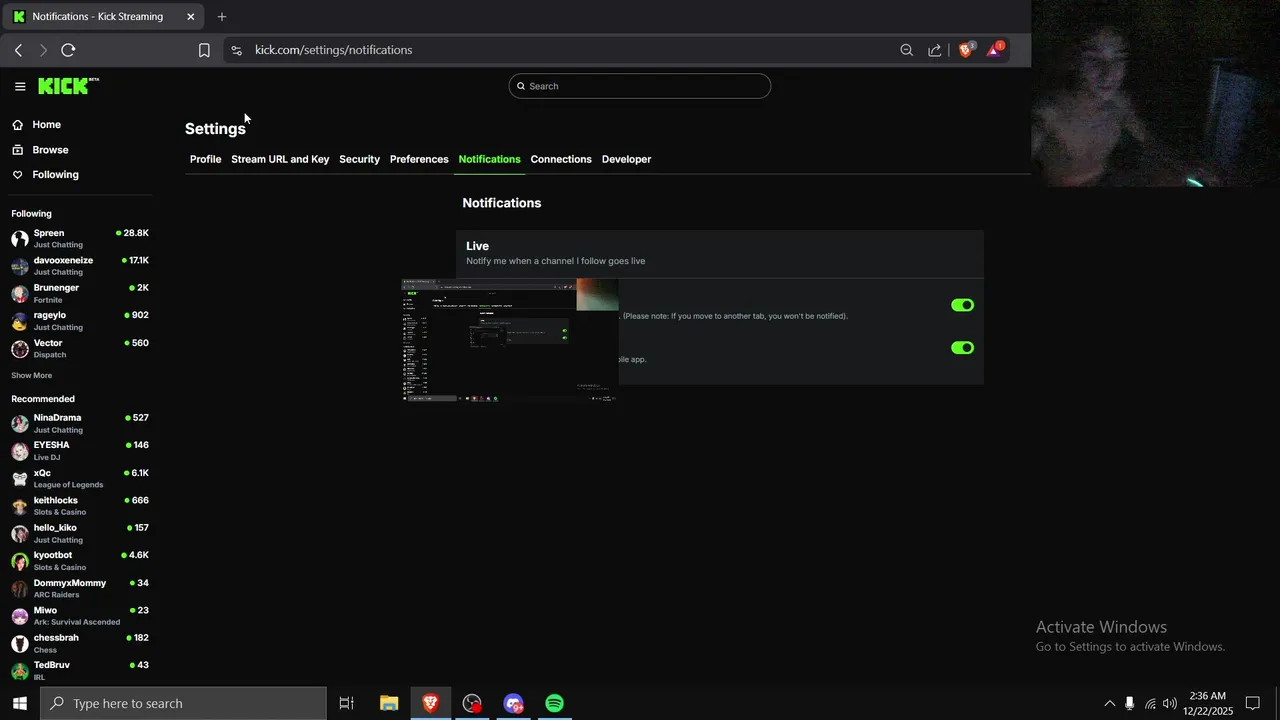Open File Explorer from taskbar

click(x=389, y=704)
